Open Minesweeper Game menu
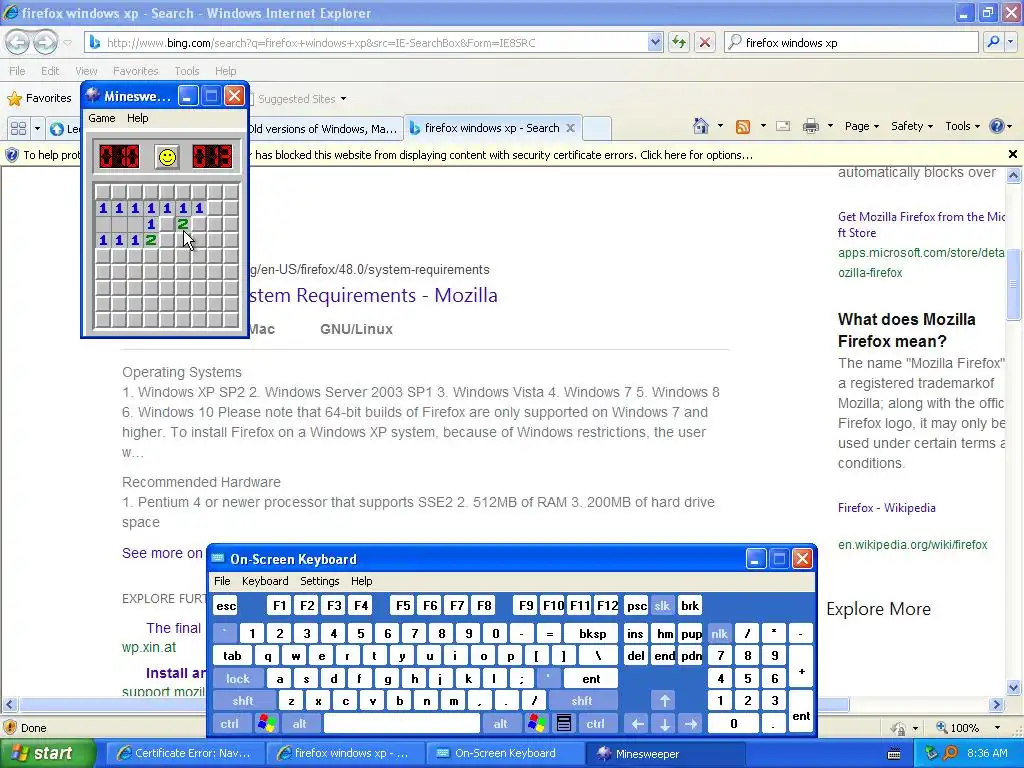 pyautogui.click(x=102, y=118)
